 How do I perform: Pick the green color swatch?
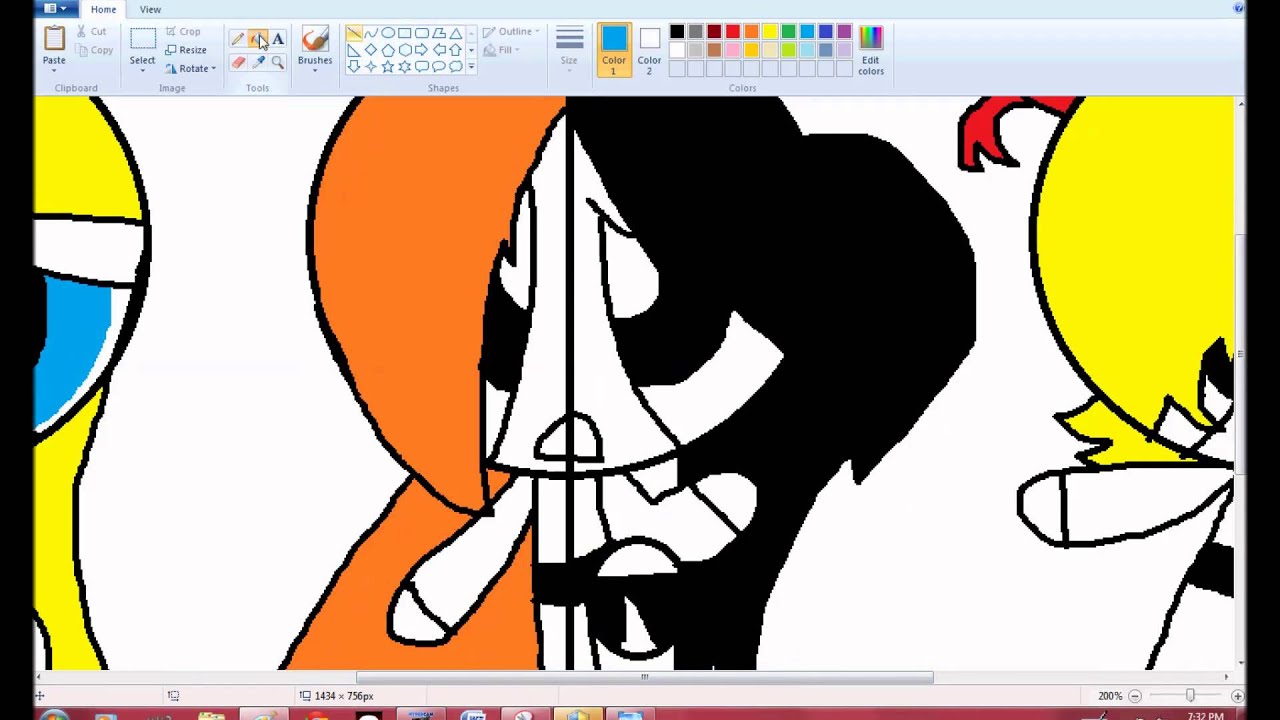pos(788,32)
